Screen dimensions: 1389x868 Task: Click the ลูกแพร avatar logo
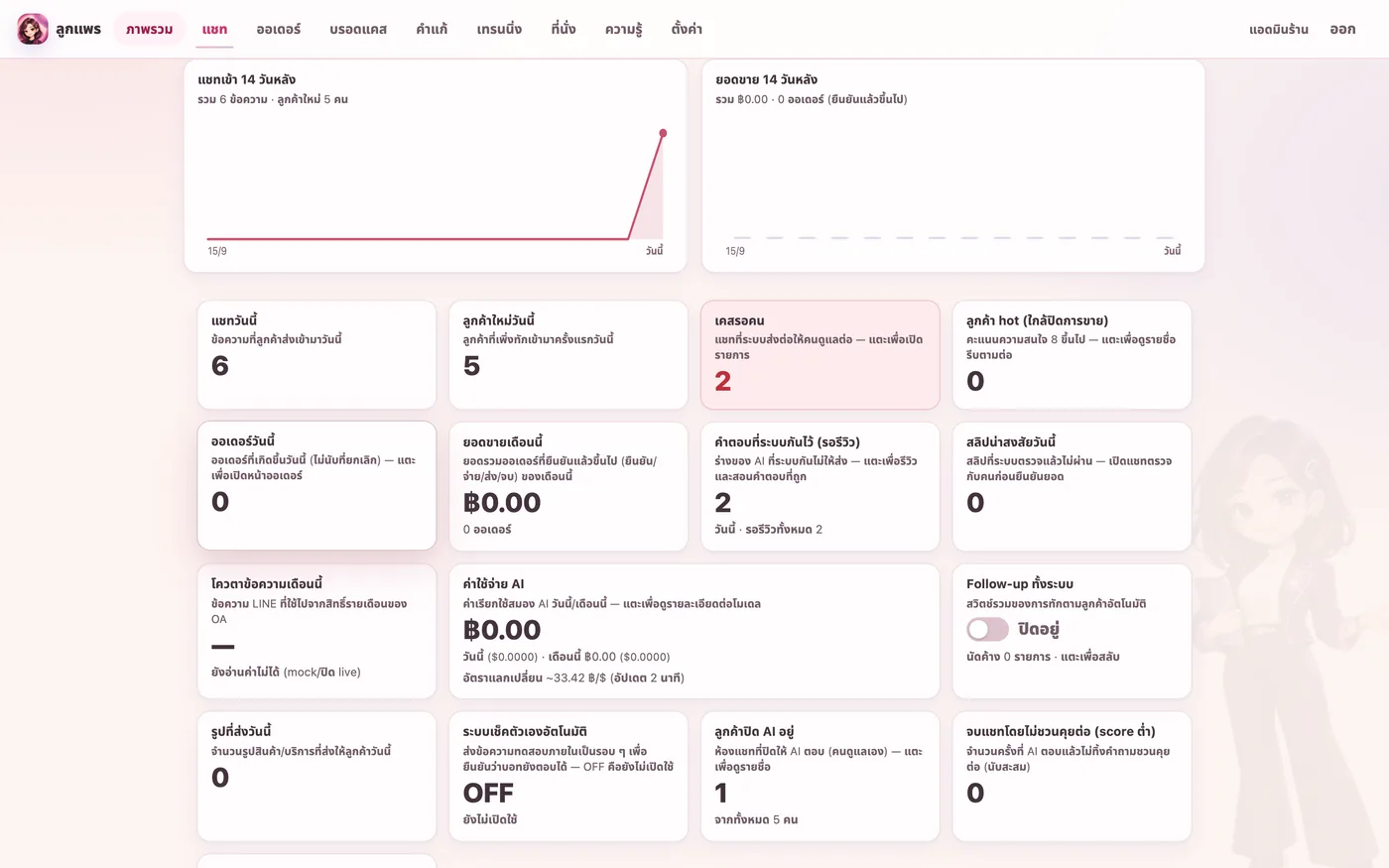click(x=33, y=29)
